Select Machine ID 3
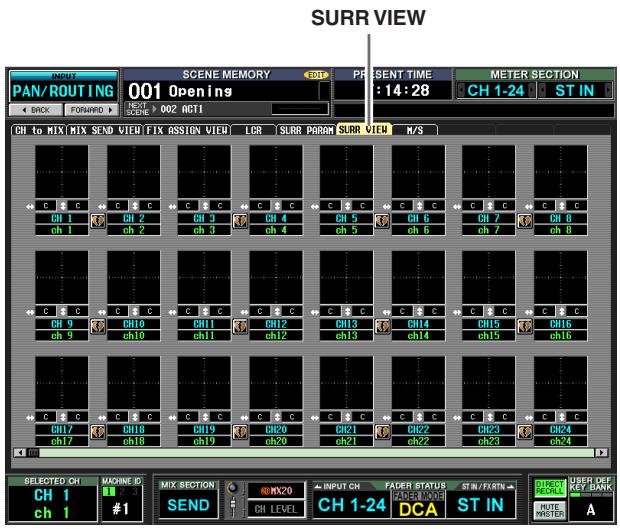620x529 pixels. click(134, 492)
